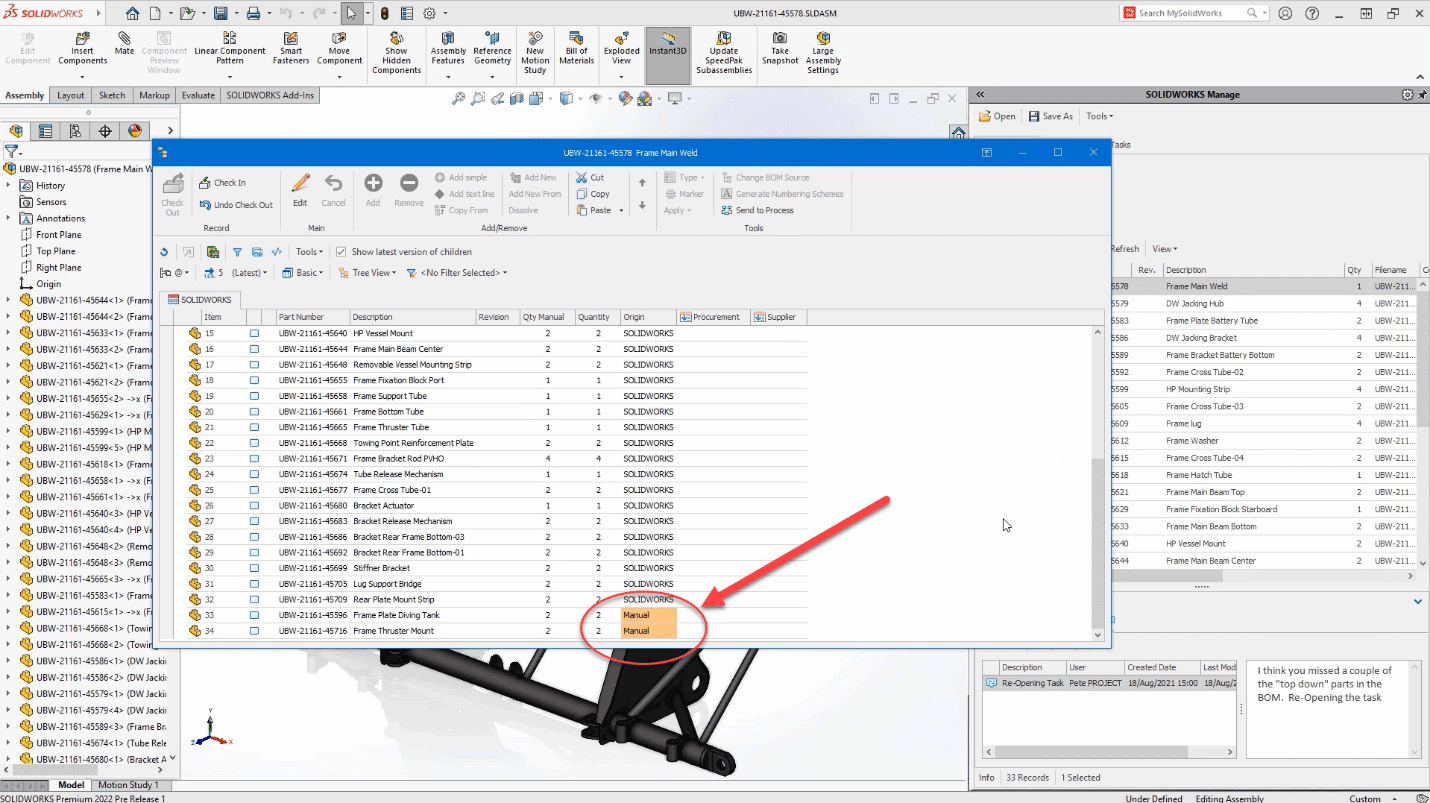Select Frame Hatch Tube row in Manage pane
Image resolution: width=1430 pixels, height=803 pixels.
pyautogui.click(x=1264, y=475)
